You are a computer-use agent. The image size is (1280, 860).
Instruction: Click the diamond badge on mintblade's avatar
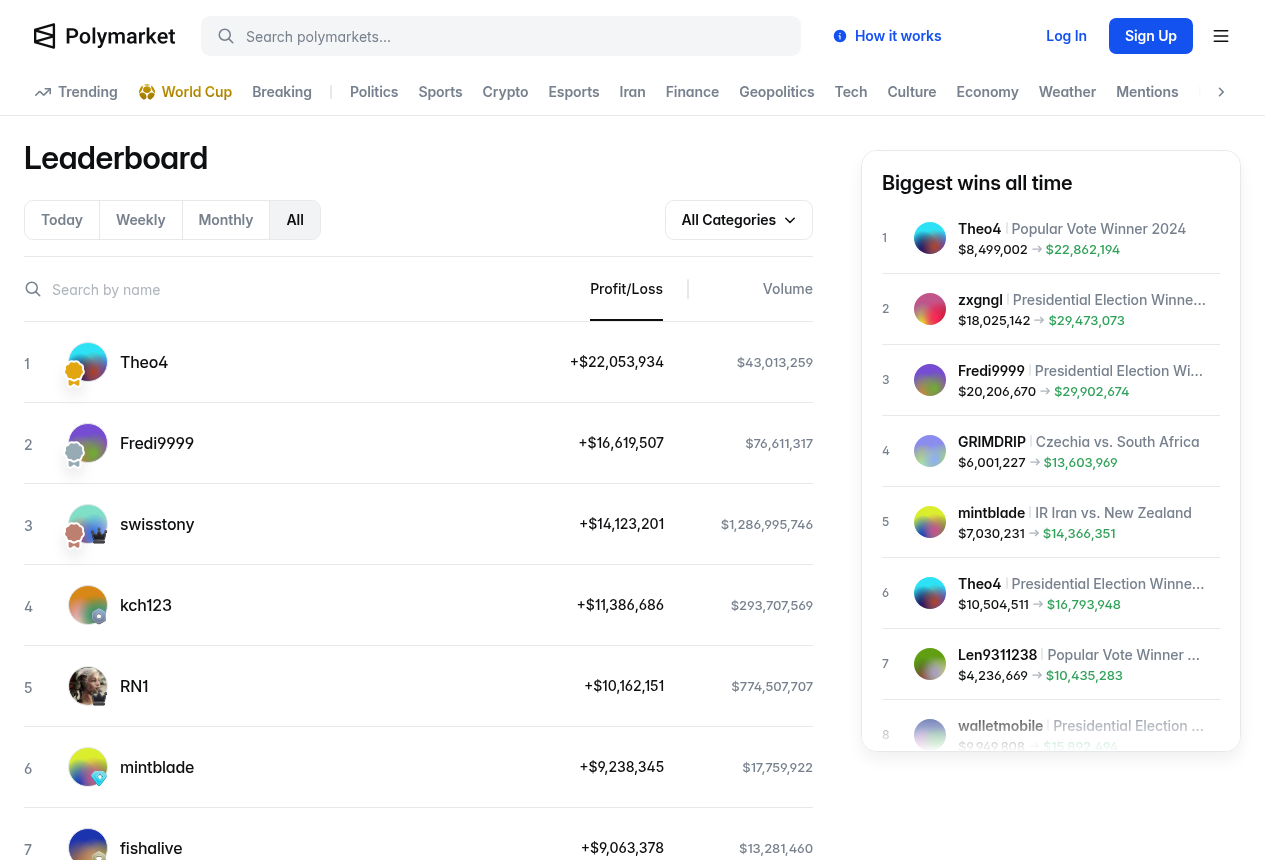99,777
